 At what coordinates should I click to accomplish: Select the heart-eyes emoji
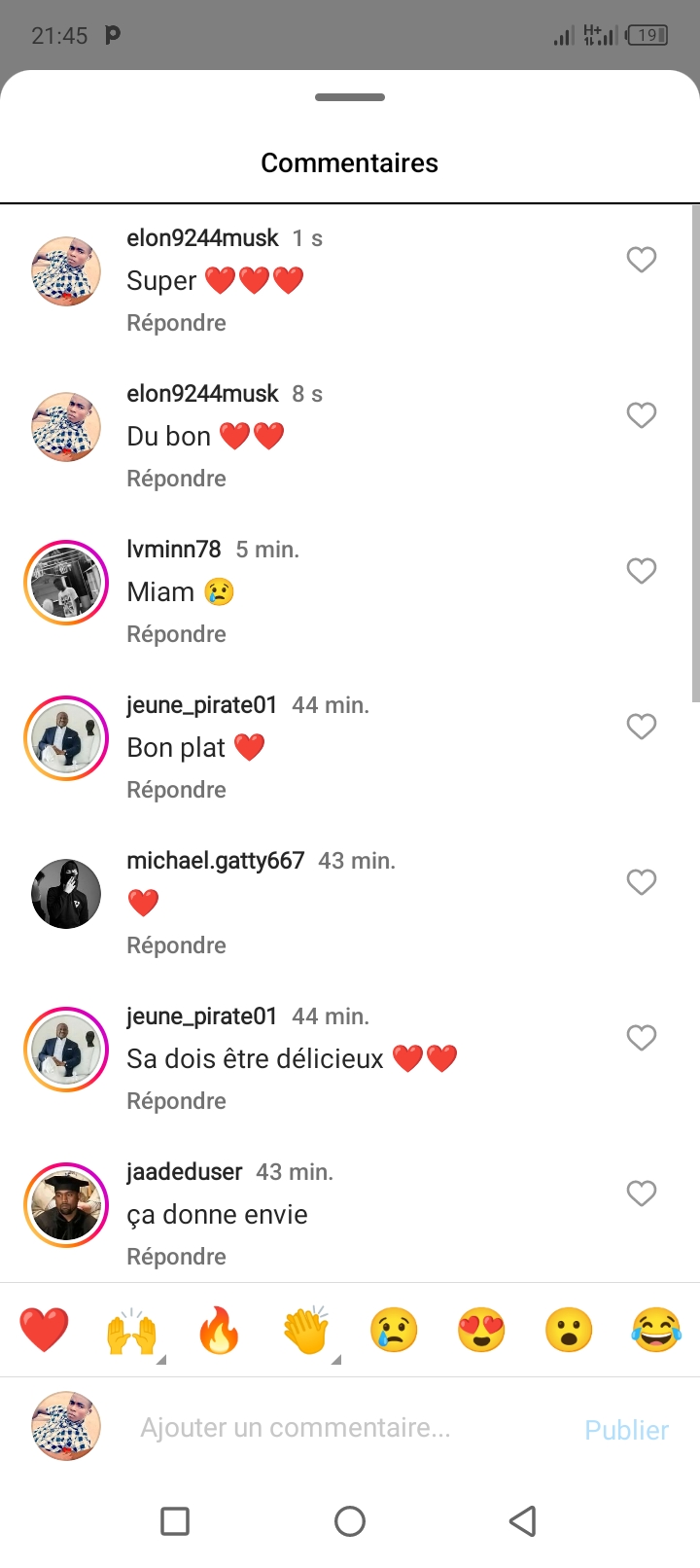[481, 1330]
